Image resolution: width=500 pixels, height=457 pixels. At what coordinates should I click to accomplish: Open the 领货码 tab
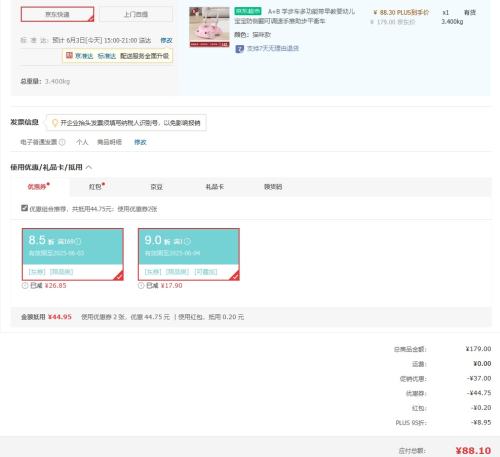click(273, 187)
